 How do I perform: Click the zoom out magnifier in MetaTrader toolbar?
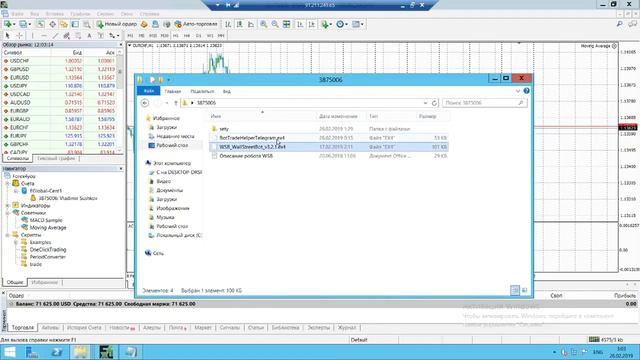coord(275,24)
